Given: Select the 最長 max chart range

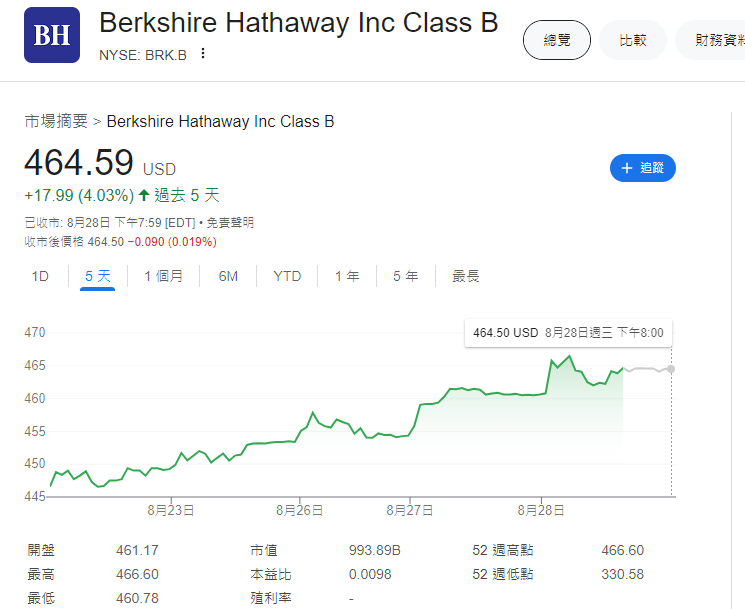Looking at the screenshot, I should [x=465, y=276].
